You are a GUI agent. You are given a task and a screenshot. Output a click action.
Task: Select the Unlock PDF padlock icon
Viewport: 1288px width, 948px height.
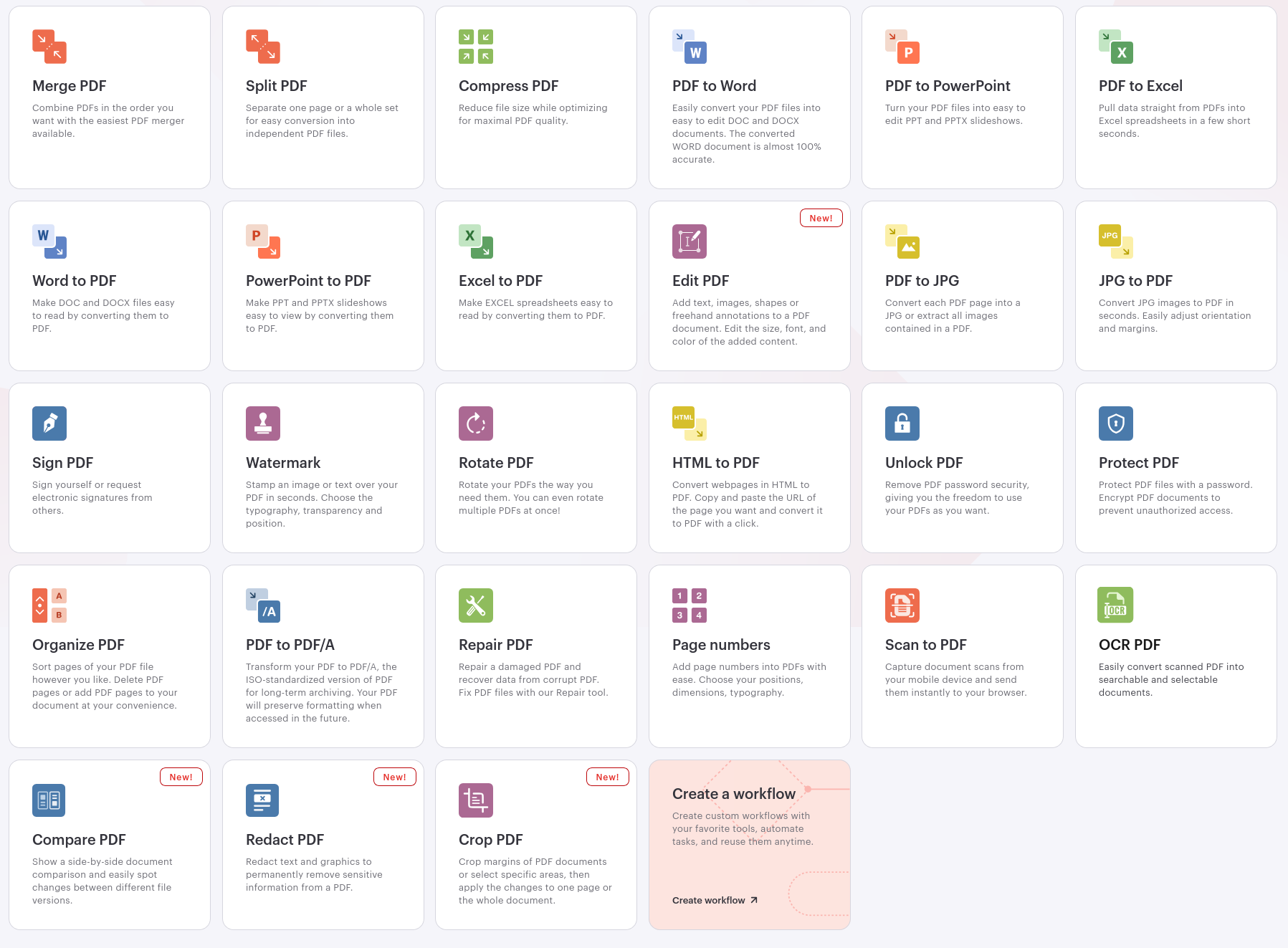click(x=902, y=423)
